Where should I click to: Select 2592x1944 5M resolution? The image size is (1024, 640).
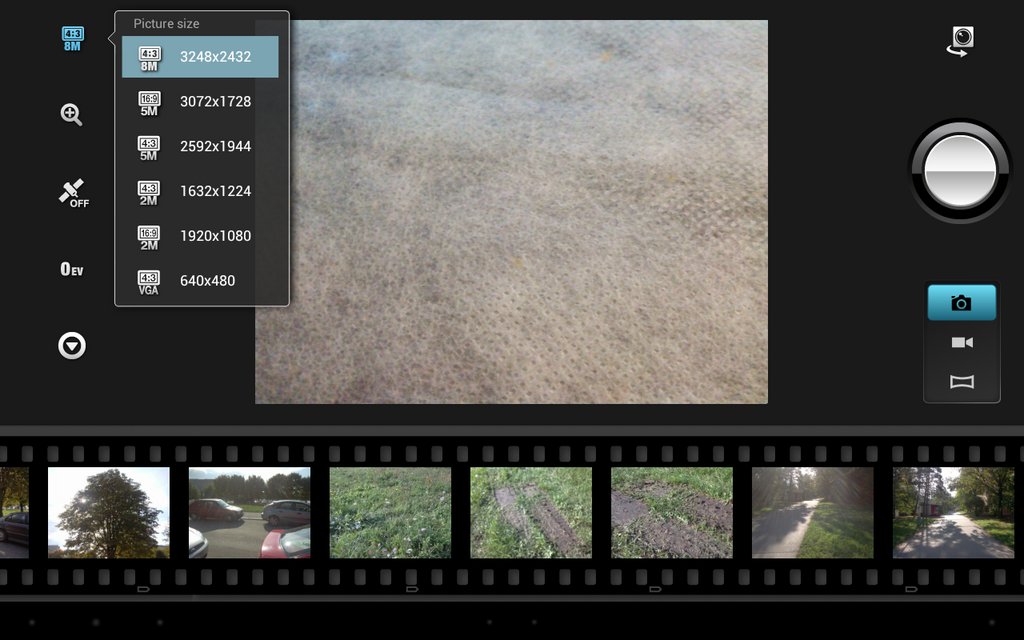coord(200,146)
